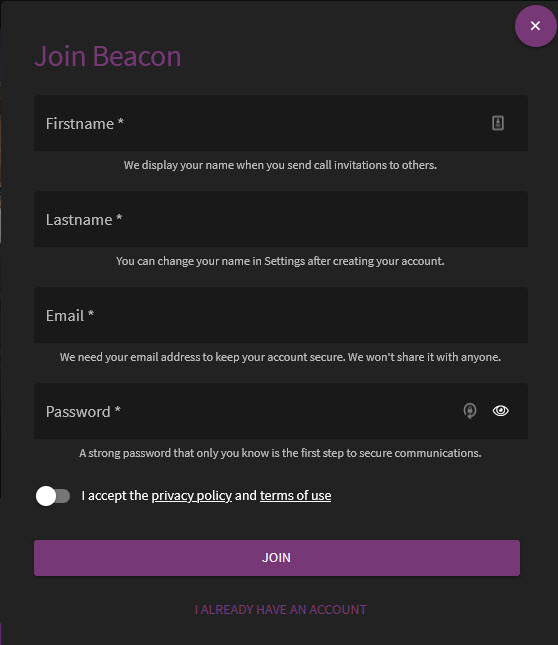The image size is (558, 645).
Task: Open the terms of use link
Action: pos(295,496)
